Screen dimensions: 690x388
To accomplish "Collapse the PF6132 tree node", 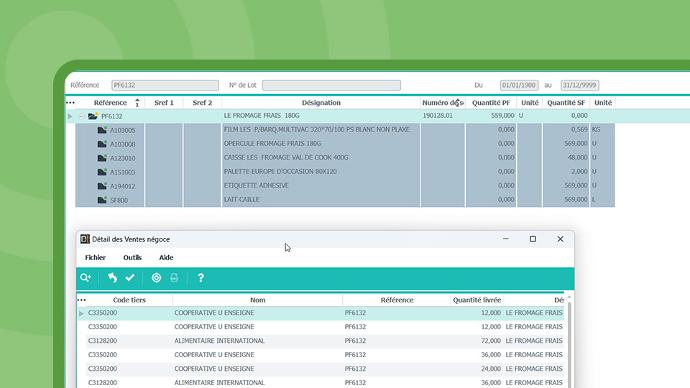I will [x=81, y=117].
